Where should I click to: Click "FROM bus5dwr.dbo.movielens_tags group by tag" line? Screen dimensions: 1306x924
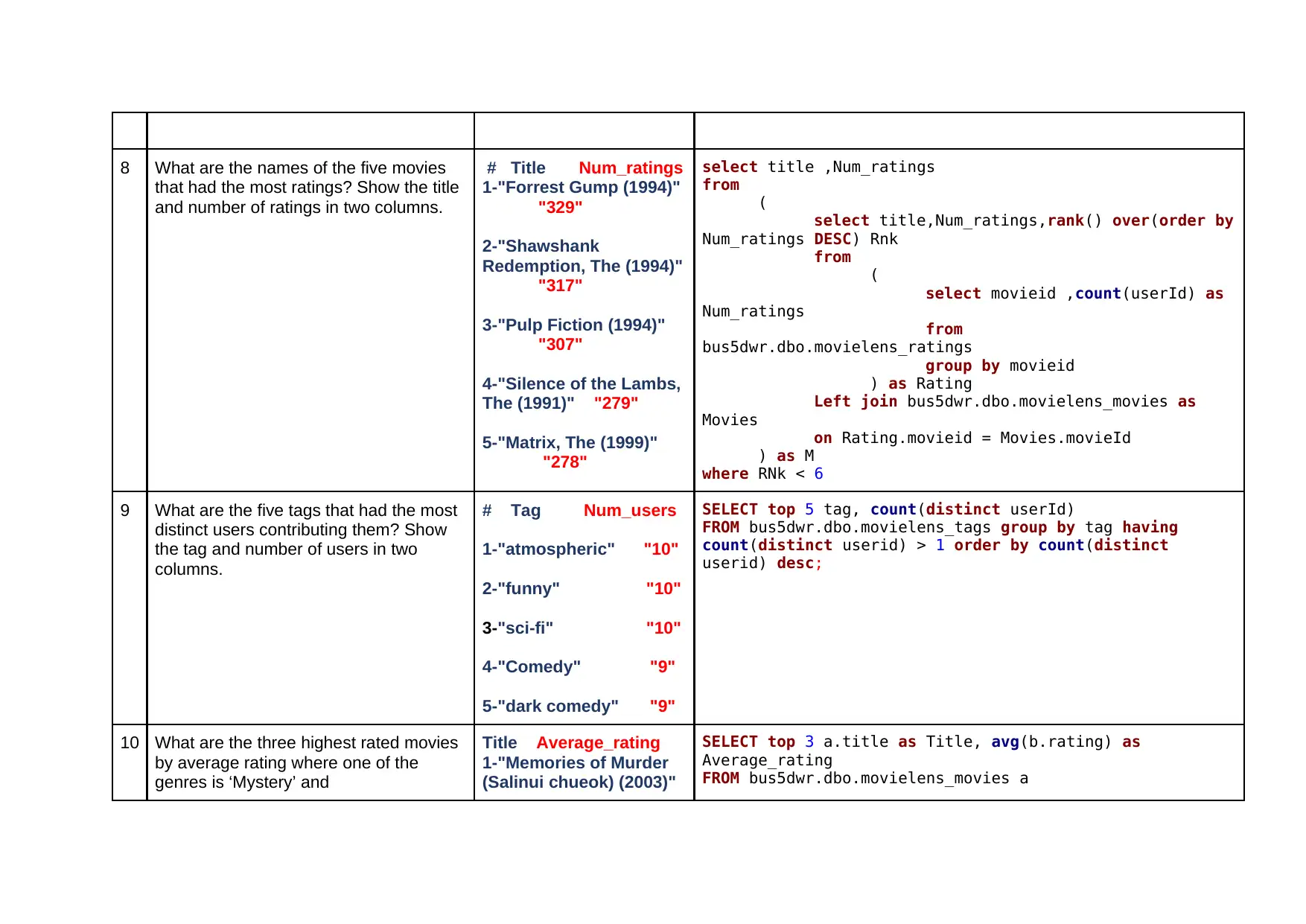pos(907,528)
